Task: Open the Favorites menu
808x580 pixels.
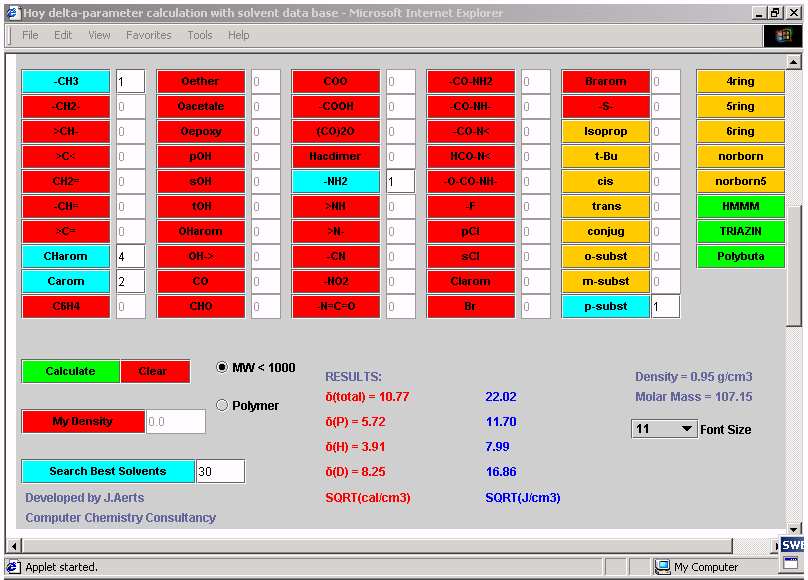Action: click(x=148, y=35)
